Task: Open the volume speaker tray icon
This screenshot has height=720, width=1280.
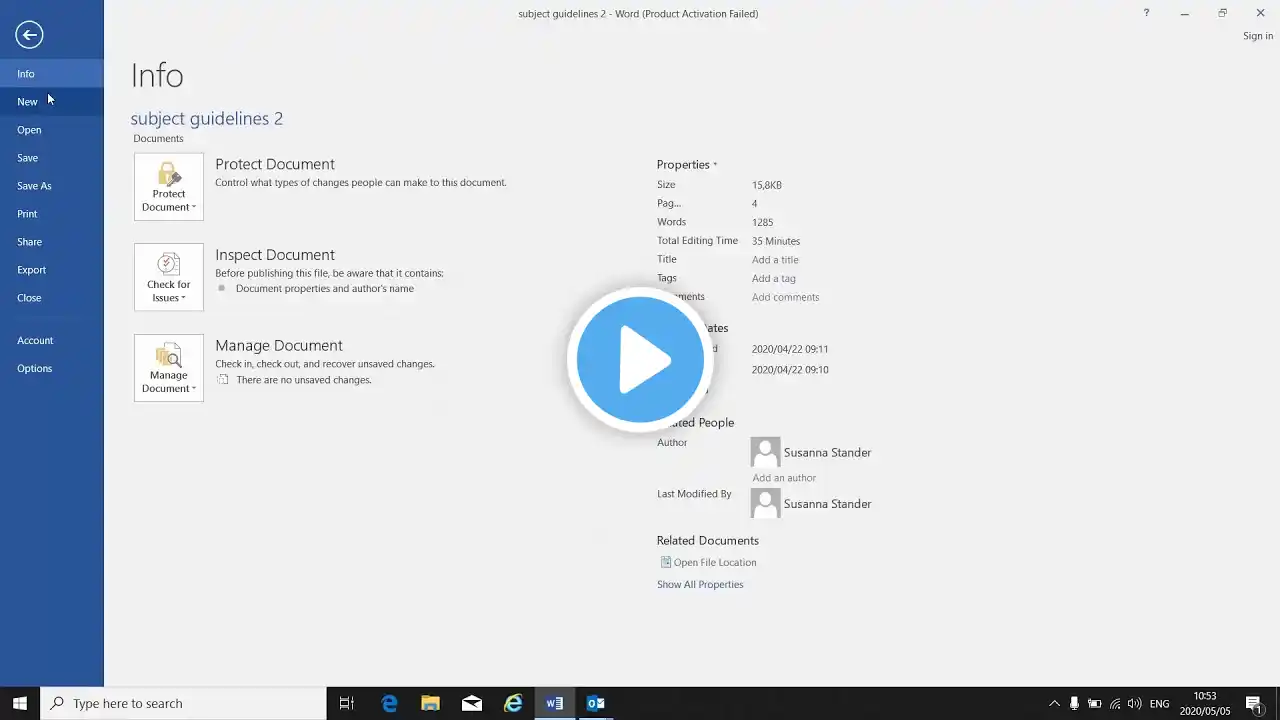Action: click(1135, 703)
